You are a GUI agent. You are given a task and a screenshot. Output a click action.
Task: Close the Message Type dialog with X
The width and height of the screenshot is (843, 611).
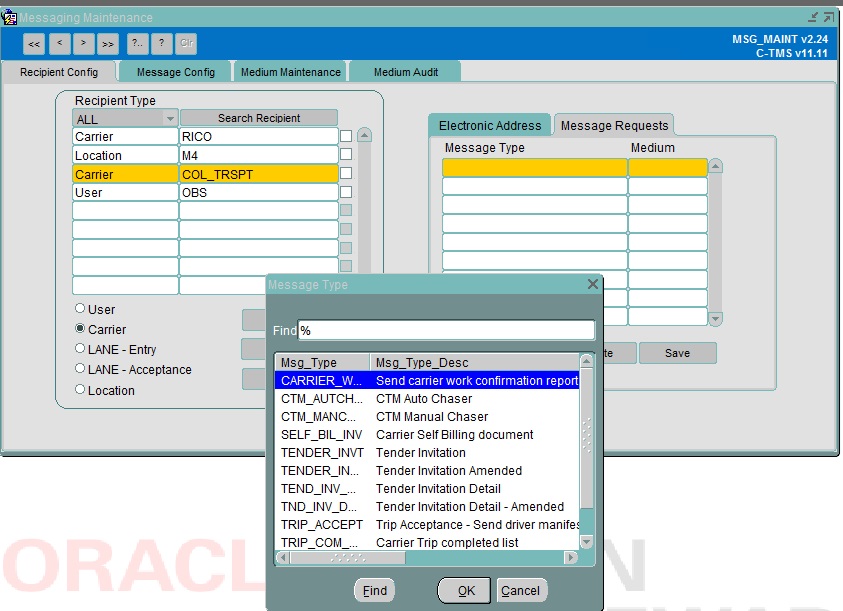pyautogui.click(x=592, y=284)
